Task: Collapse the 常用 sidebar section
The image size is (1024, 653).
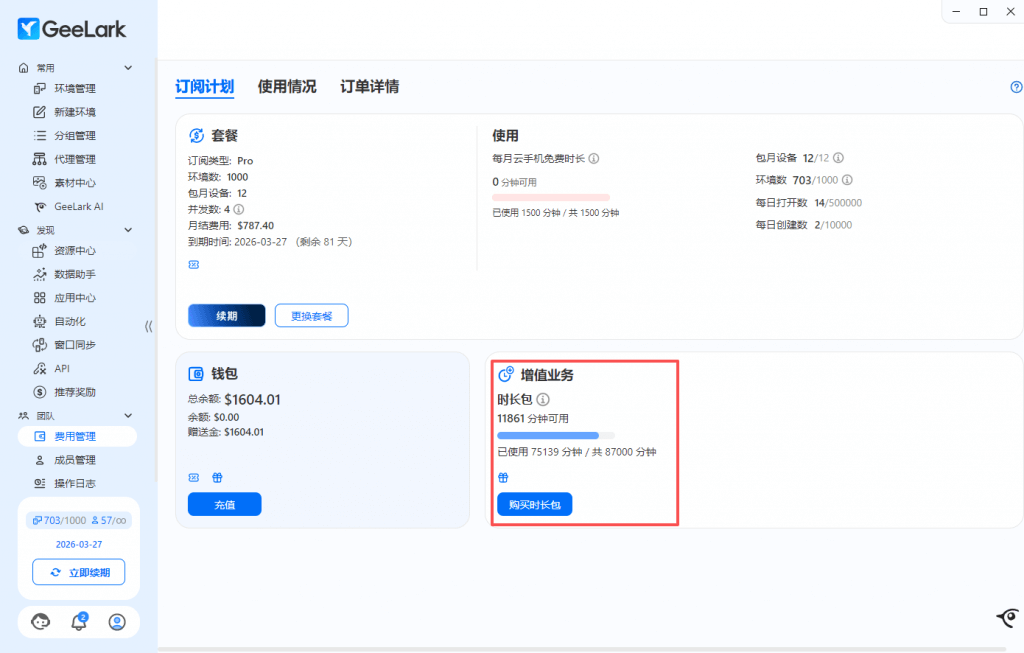Action: 128,68
